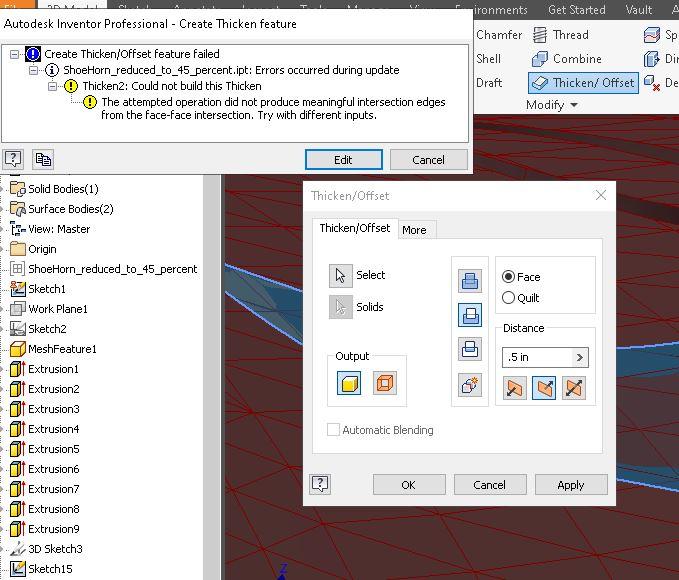Open help in the Thicken/Offset dialog
Image resolution: width=679 pixels, height=580 pixels.
(x=320, y=484)
